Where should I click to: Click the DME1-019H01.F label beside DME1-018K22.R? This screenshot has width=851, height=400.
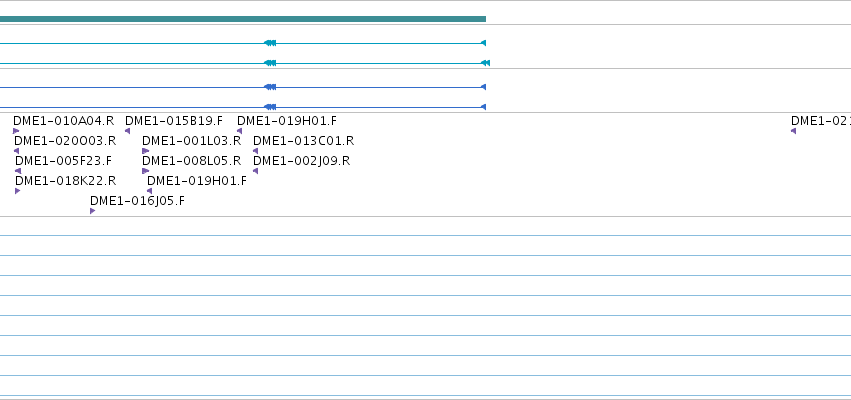click(196, 181)
